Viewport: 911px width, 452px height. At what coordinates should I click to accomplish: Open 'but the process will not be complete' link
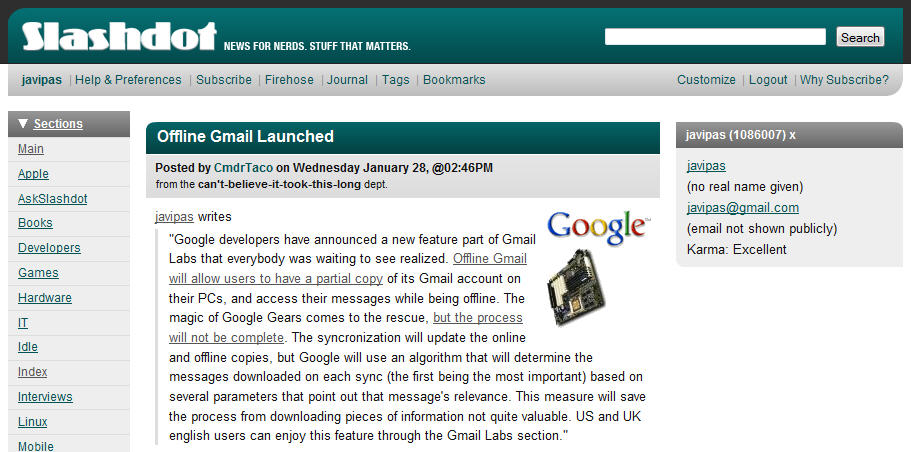(346, 328)
